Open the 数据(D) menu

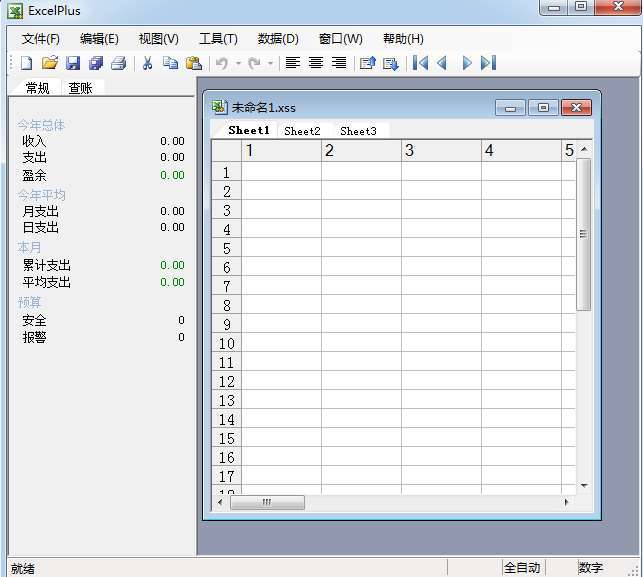coord(278,39)
